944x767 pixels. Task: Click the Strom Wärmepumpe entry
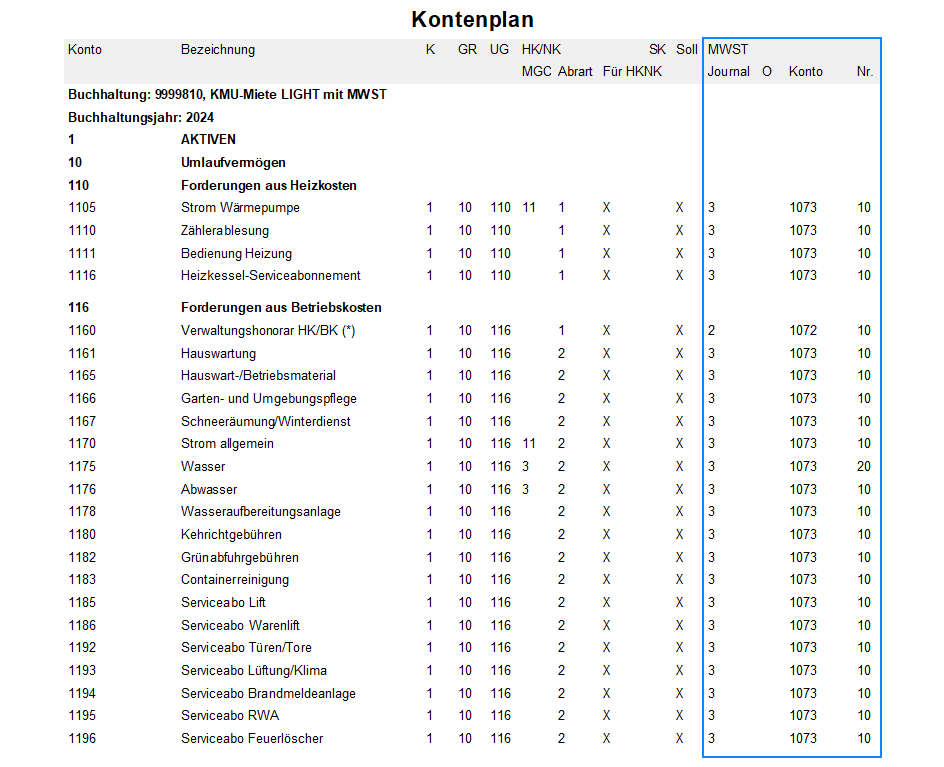240,208
